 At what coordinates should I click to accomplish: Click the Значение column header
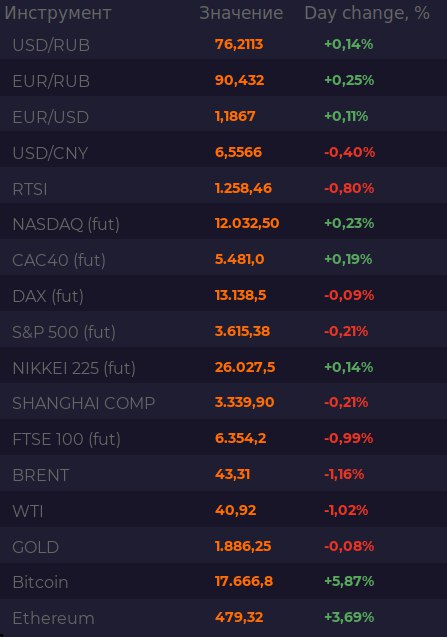click(x=241, y=13)
